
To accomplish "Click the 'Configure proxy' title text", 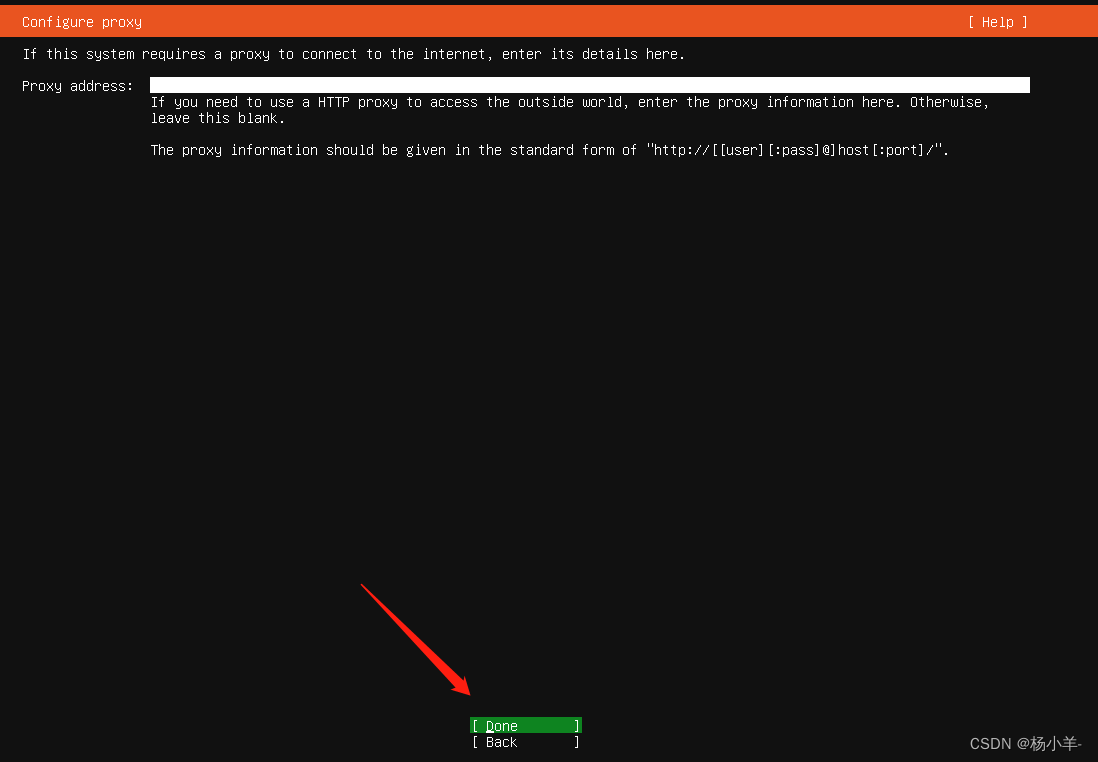I will point(82,22).
